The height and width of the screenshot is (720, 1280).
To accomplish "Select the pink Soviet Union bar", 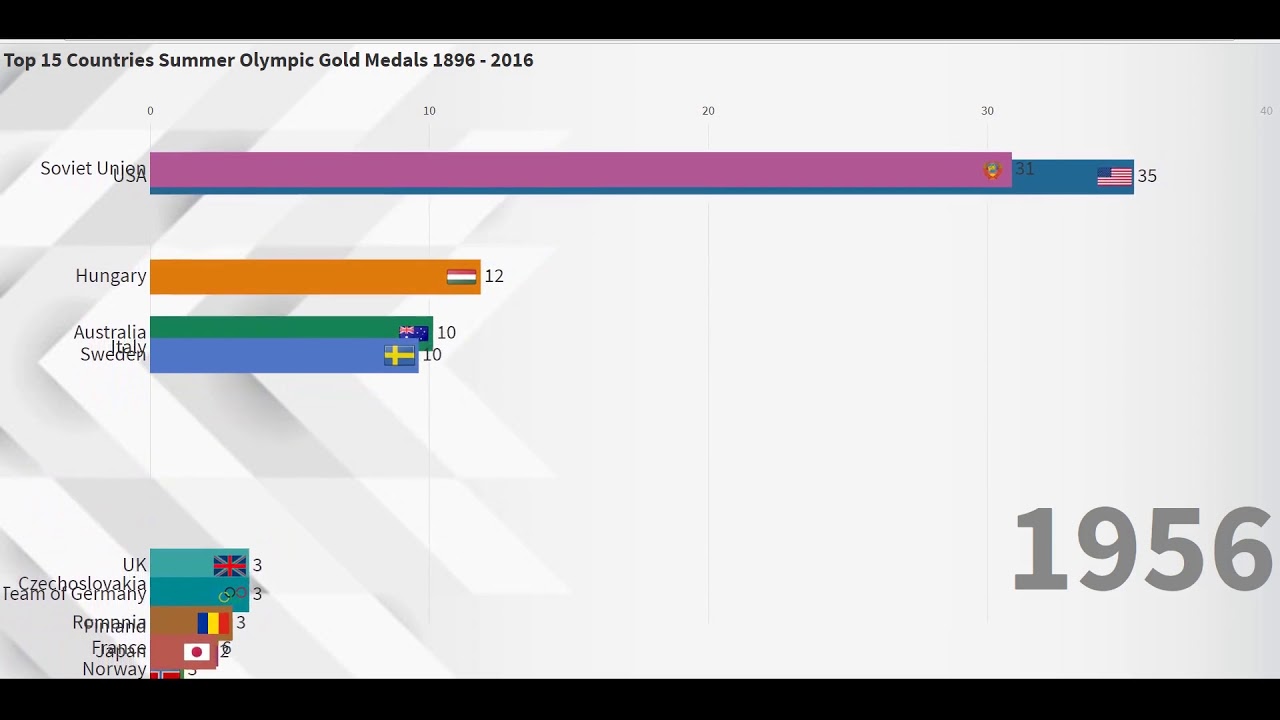I will point(581,170).
